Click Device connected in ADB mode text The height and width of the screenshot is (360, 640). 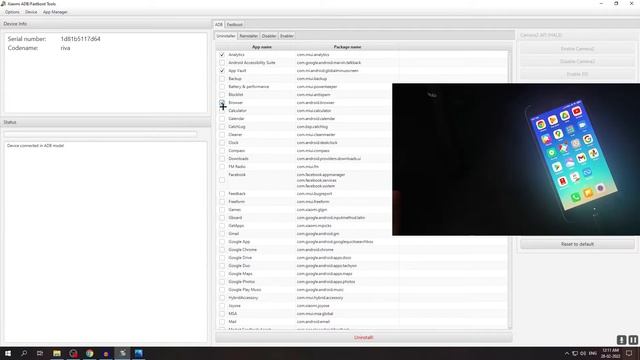click(36, 146)
